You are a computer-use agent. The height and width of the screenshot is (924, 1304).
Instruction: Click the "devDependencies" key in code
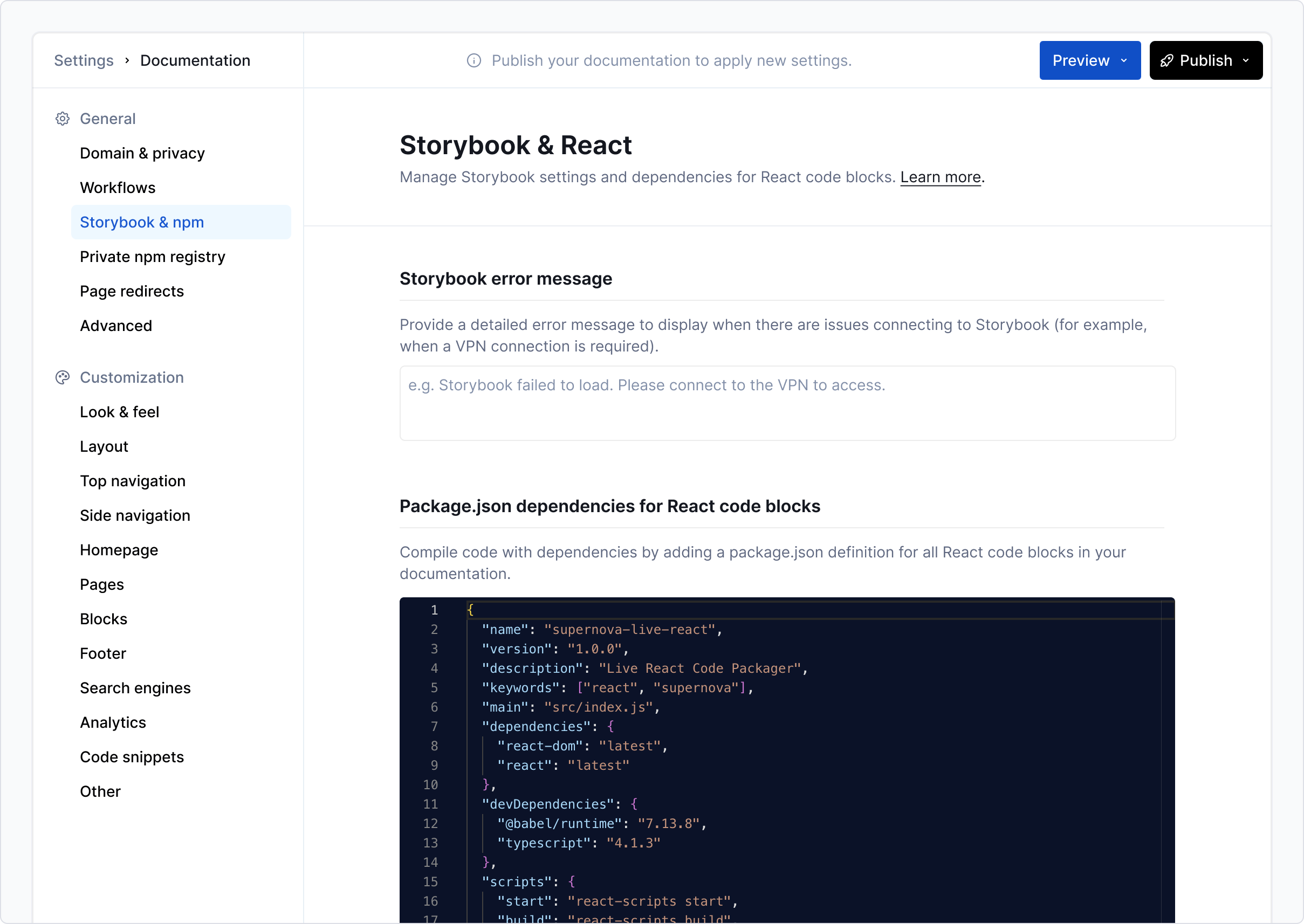coord(547,804)
